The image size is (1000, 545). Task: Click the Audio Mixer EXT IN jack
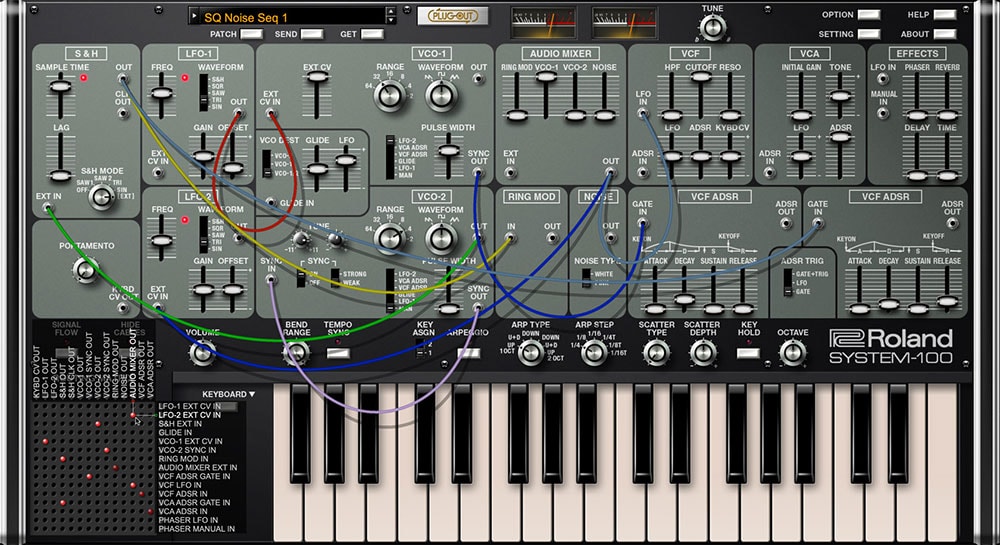[x=510, y=172]
